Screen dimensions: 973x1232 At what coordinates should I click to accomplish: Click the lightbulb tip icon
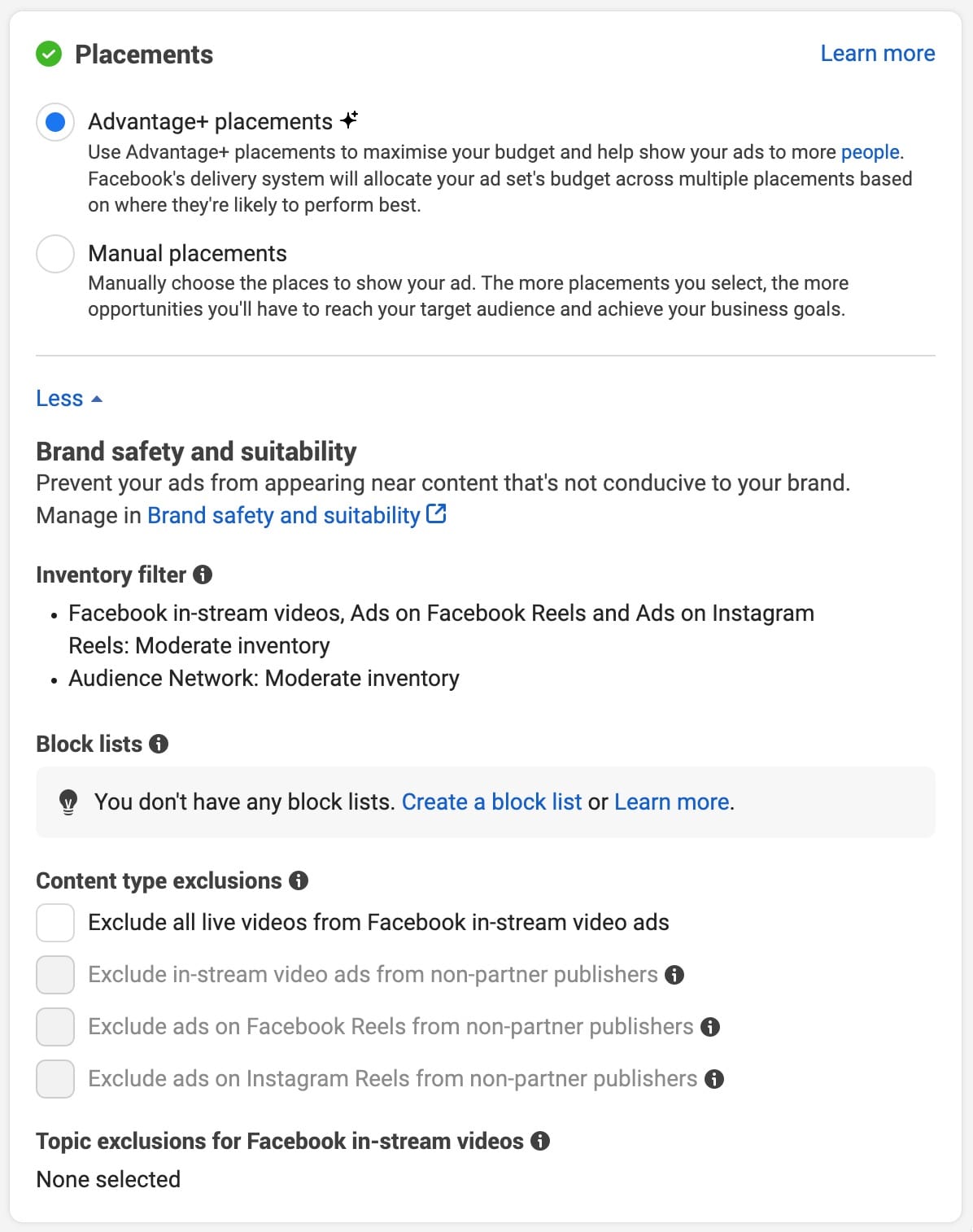click(68, 802)
